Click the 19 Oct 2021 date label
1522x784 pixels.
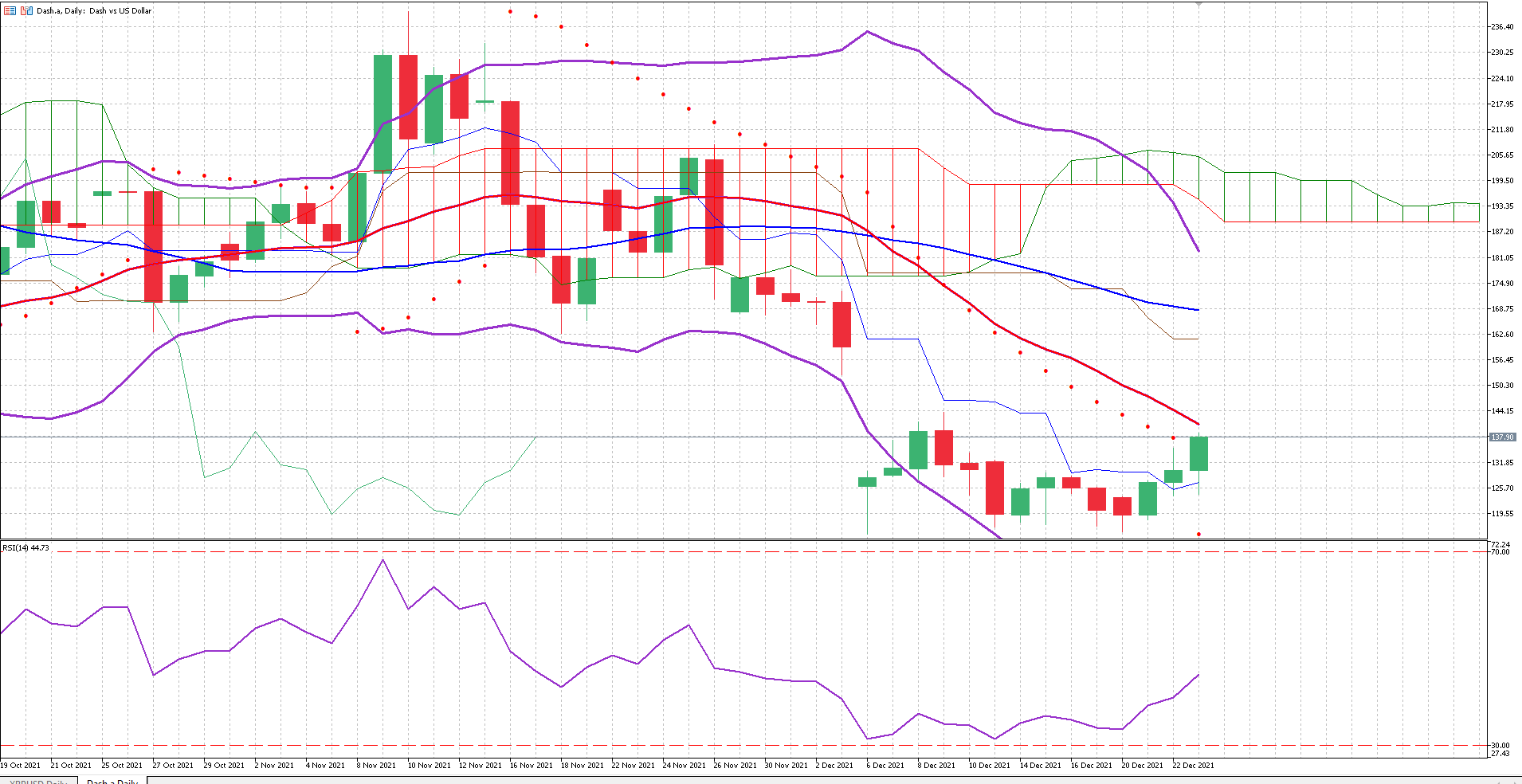21,766
